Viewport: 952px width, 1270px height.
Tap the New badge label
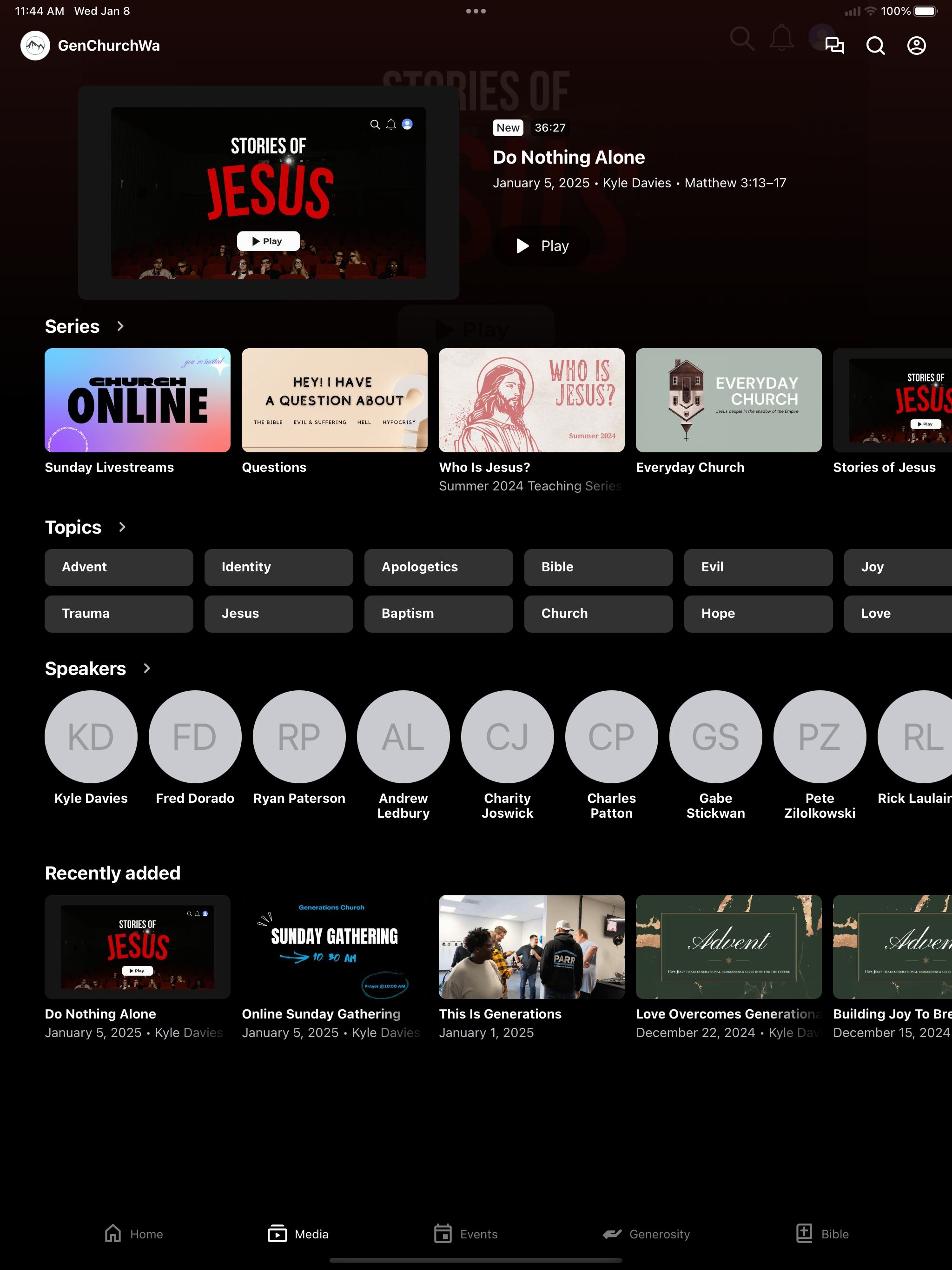point(508,127)
